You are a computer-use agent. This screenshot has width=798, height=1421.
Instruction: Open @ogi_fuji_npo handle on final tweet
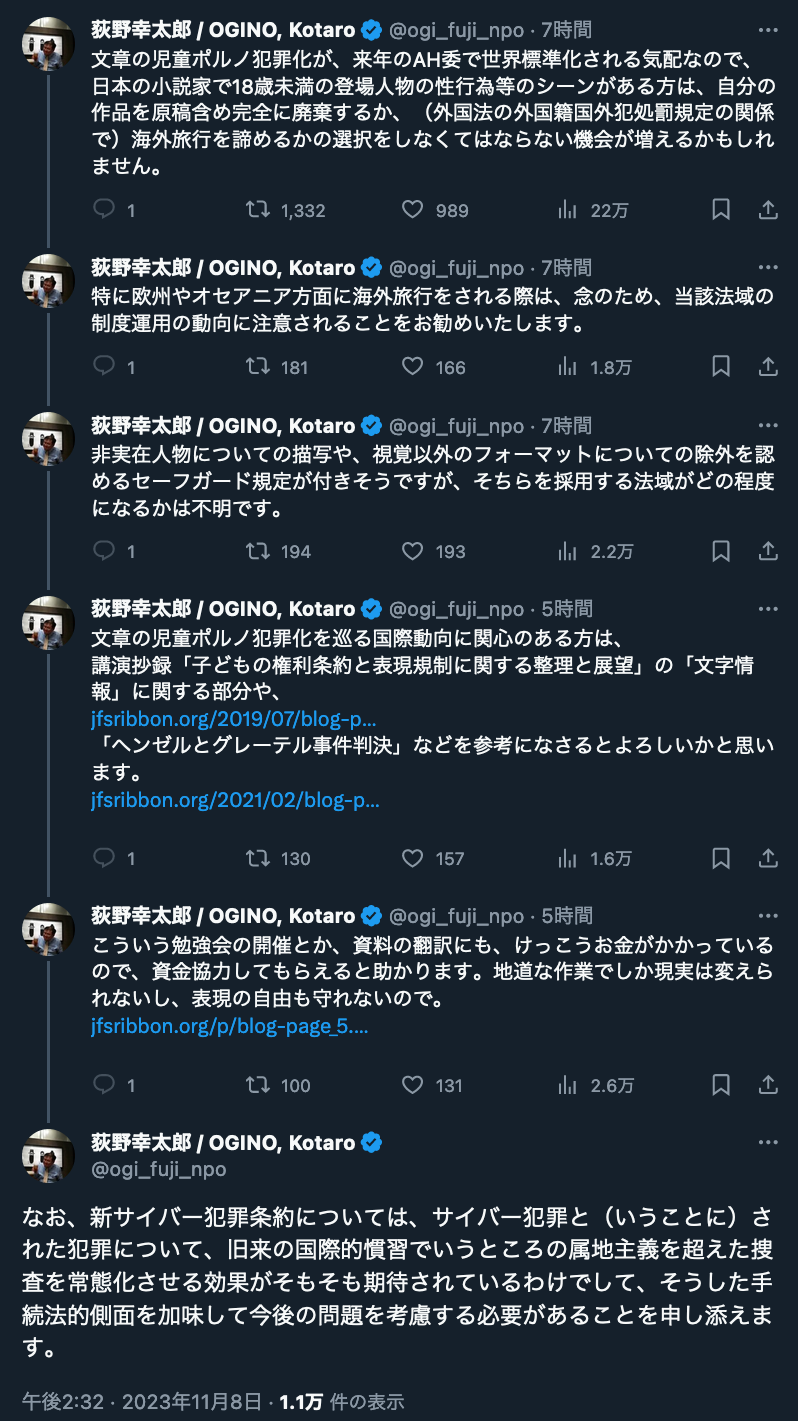159,1169
